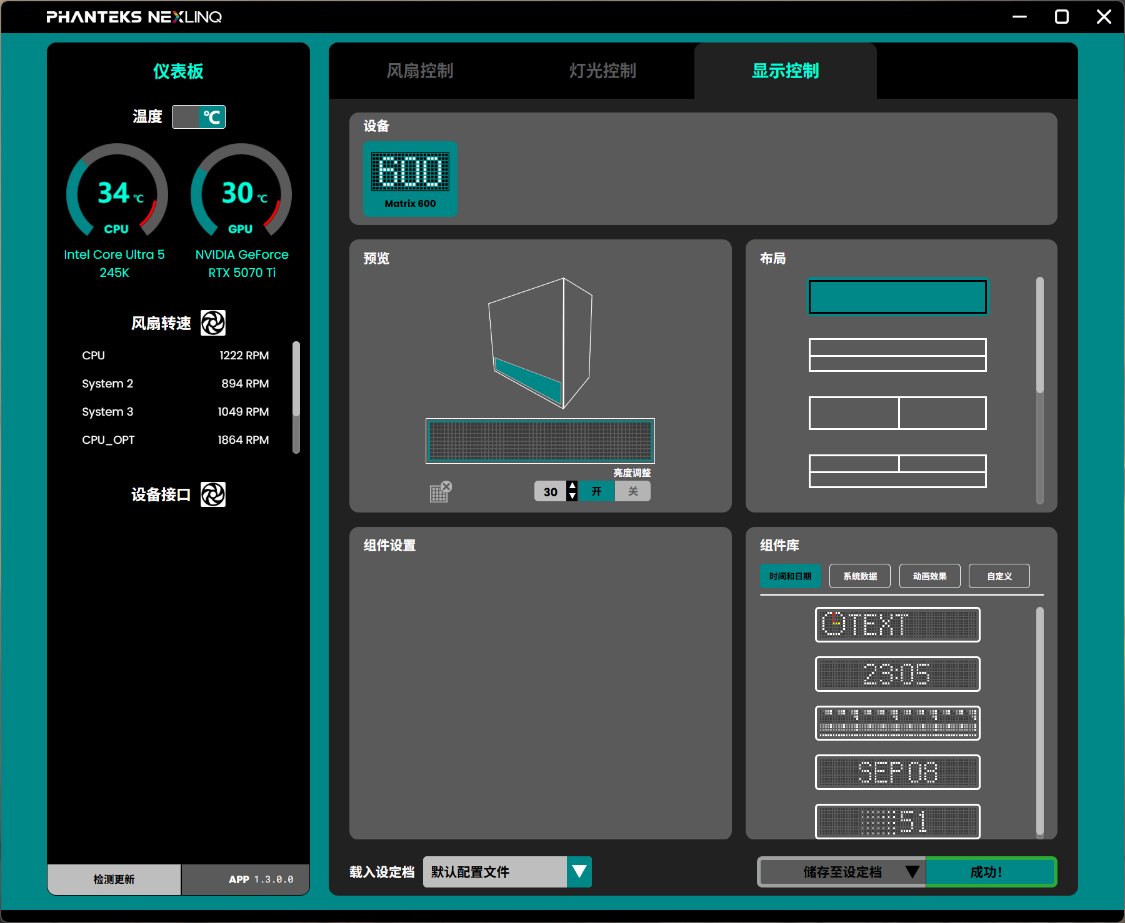Viewport: 1125px width, 923px height.
Task: Choose the split-top with bottom row layout
Action: [898, 471]
